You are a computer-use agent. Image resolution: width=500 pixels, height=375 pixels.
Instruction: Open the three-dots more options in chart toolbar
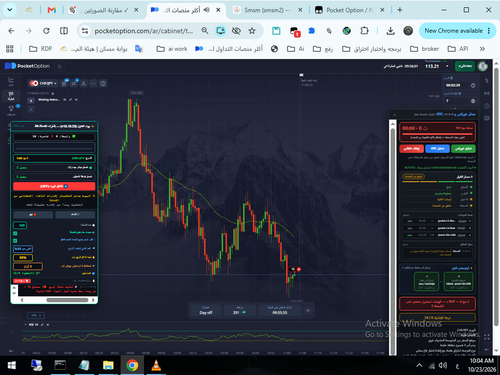click(93, 83)
